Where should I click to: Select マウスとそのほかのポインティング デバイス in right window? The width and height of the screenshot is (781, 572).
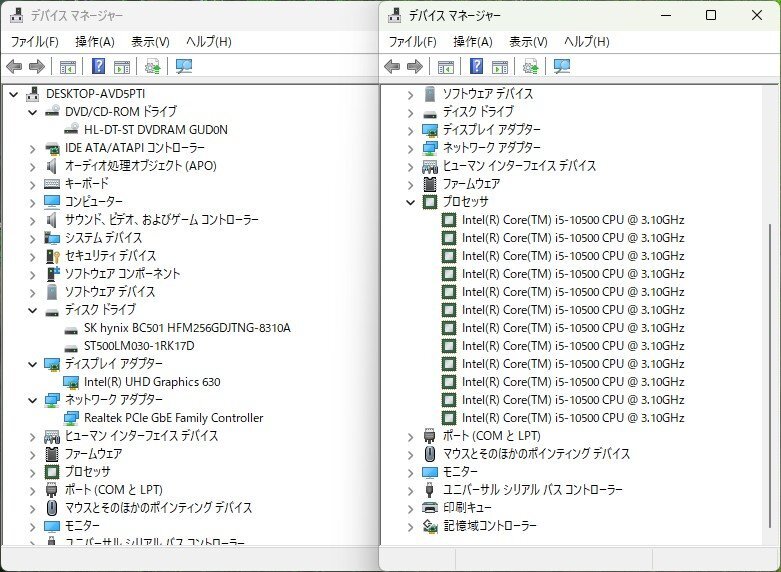pos(536,453)
